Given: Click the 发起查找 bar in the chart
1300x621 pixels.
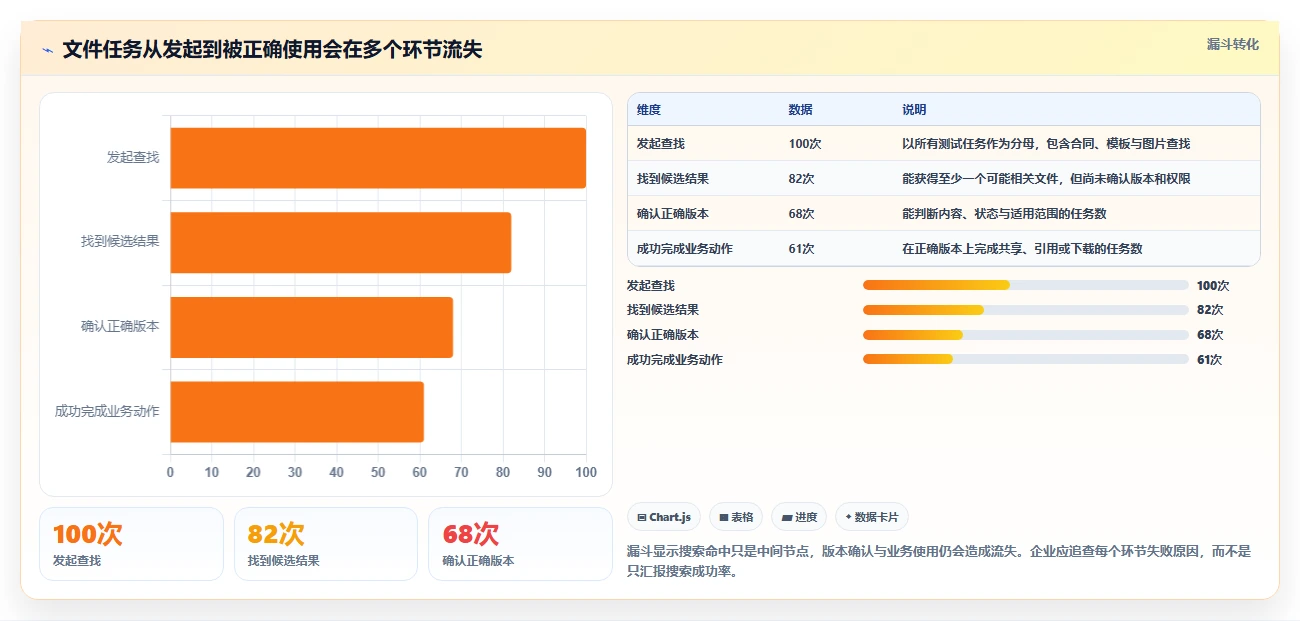Looking at the screenshot, I should (x=378, y=158).
